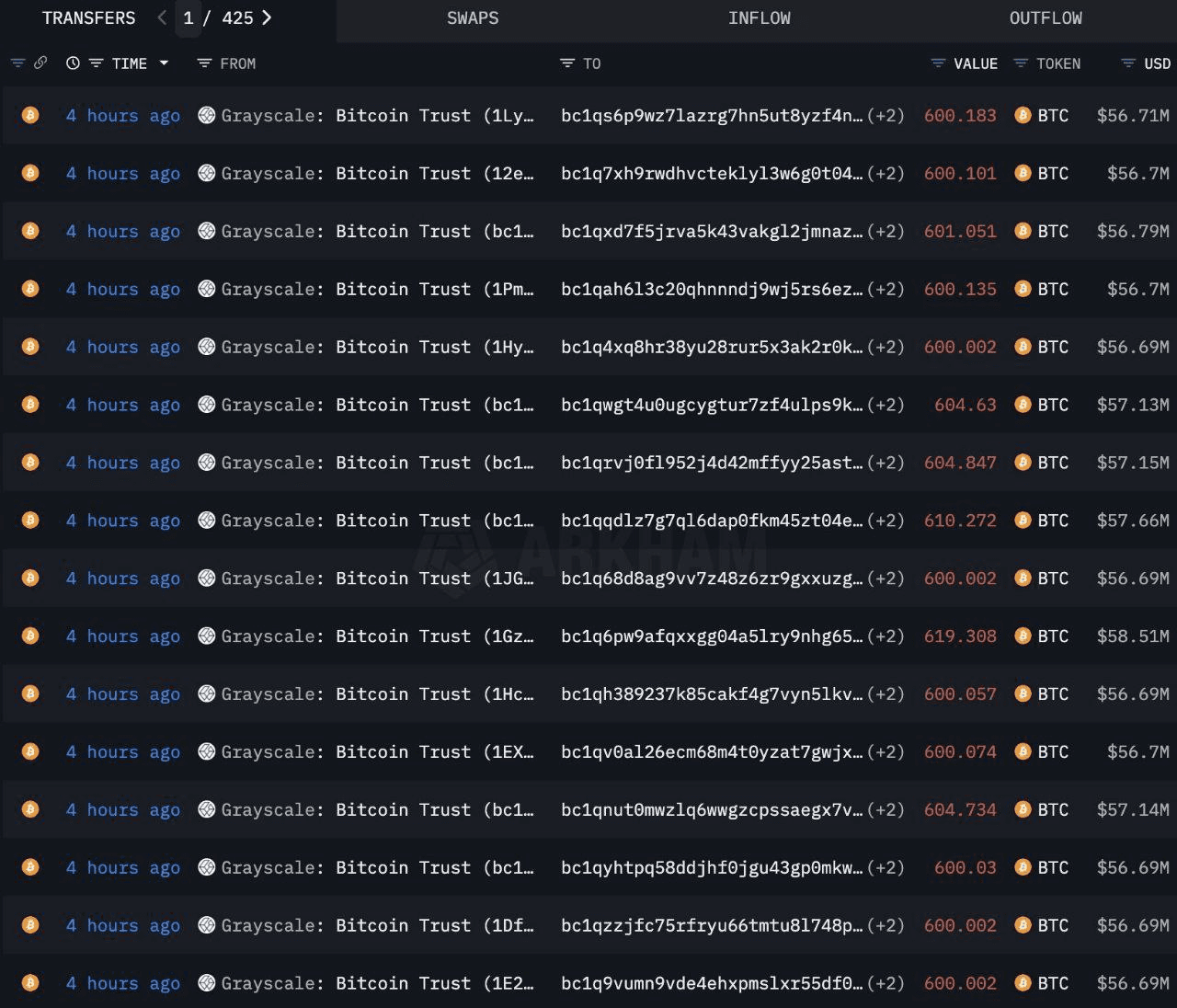This screenshot has width=1177, height=1008.
Task: Click Bitcoin chain icon in the 601.051 row
Action: (x=30, y=231)
